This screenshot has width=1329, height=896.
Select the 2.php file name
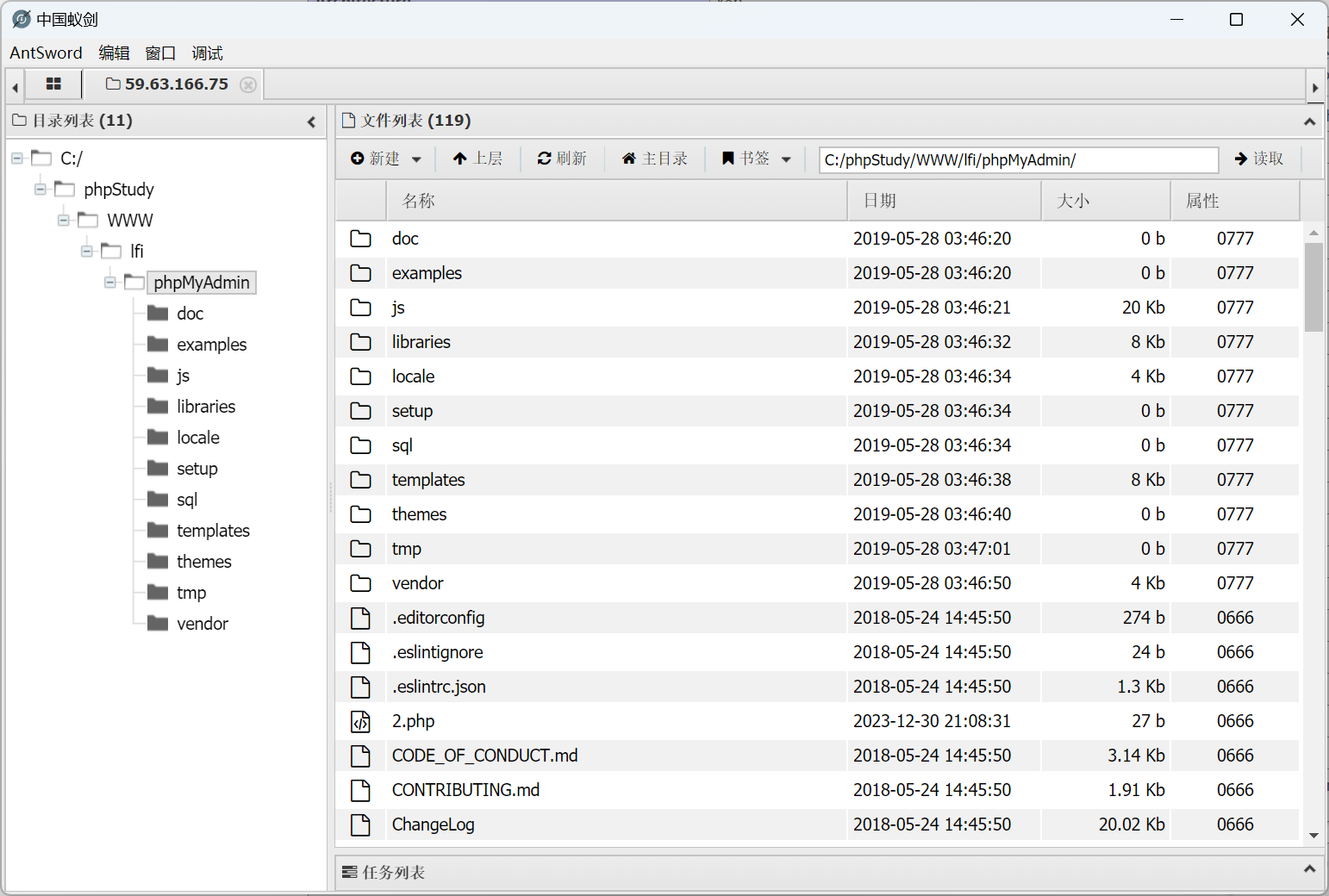point(413,721)
